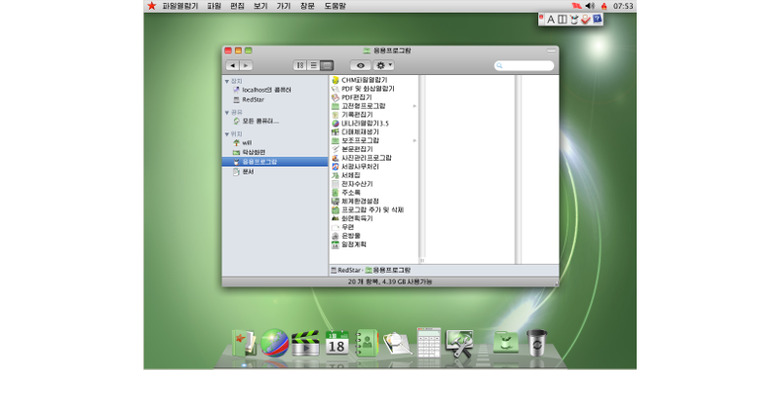Open the 도움말 help menu
This screenshot has width=780, height=409.
[335, 6]
